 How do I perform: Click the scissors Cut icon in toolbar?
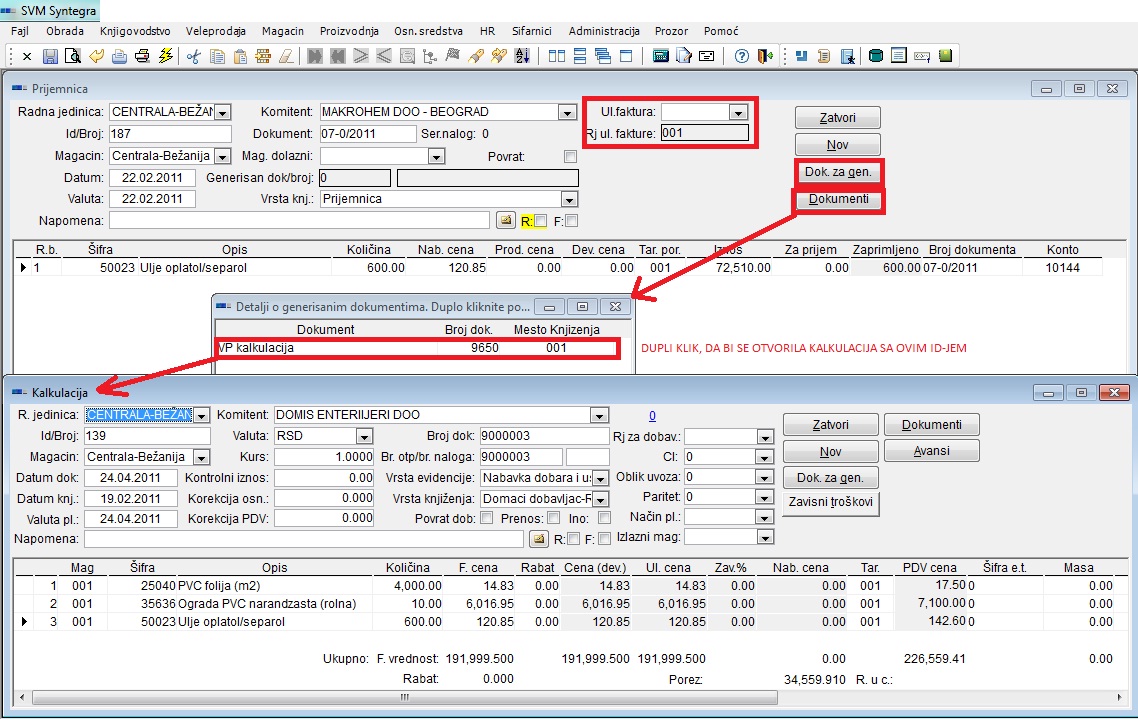193,56
